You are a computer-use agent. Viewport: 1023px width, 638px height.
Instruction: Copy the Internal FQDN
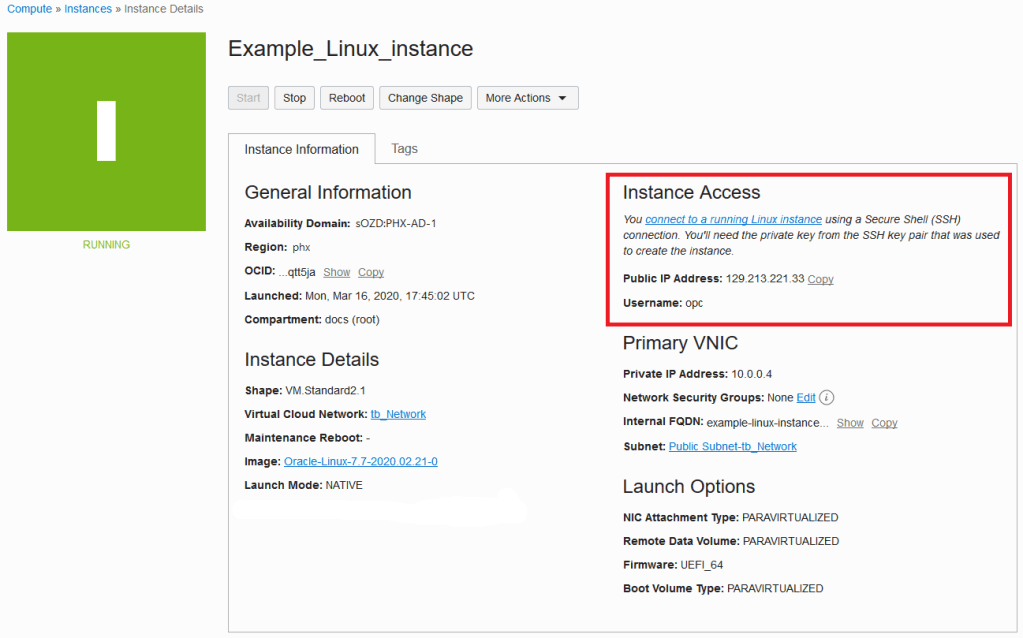(x=884, y=423)
